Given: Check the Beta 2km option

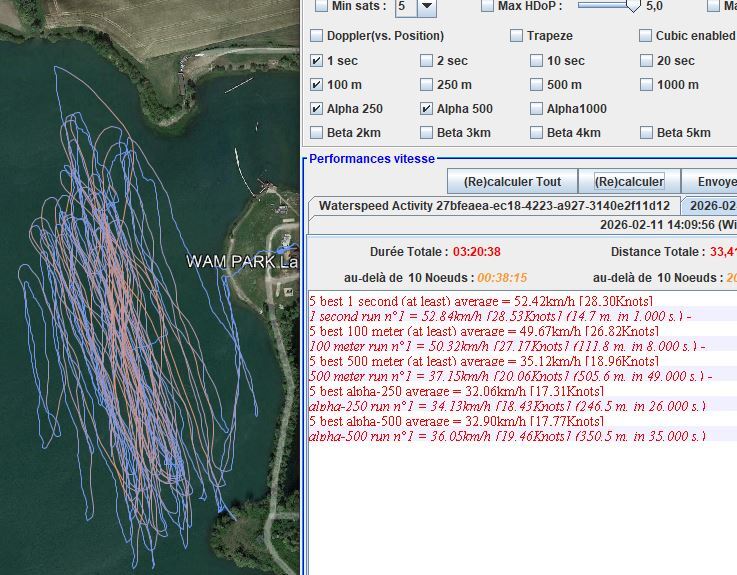Looking at the screenshot, I should click(317, 133).
